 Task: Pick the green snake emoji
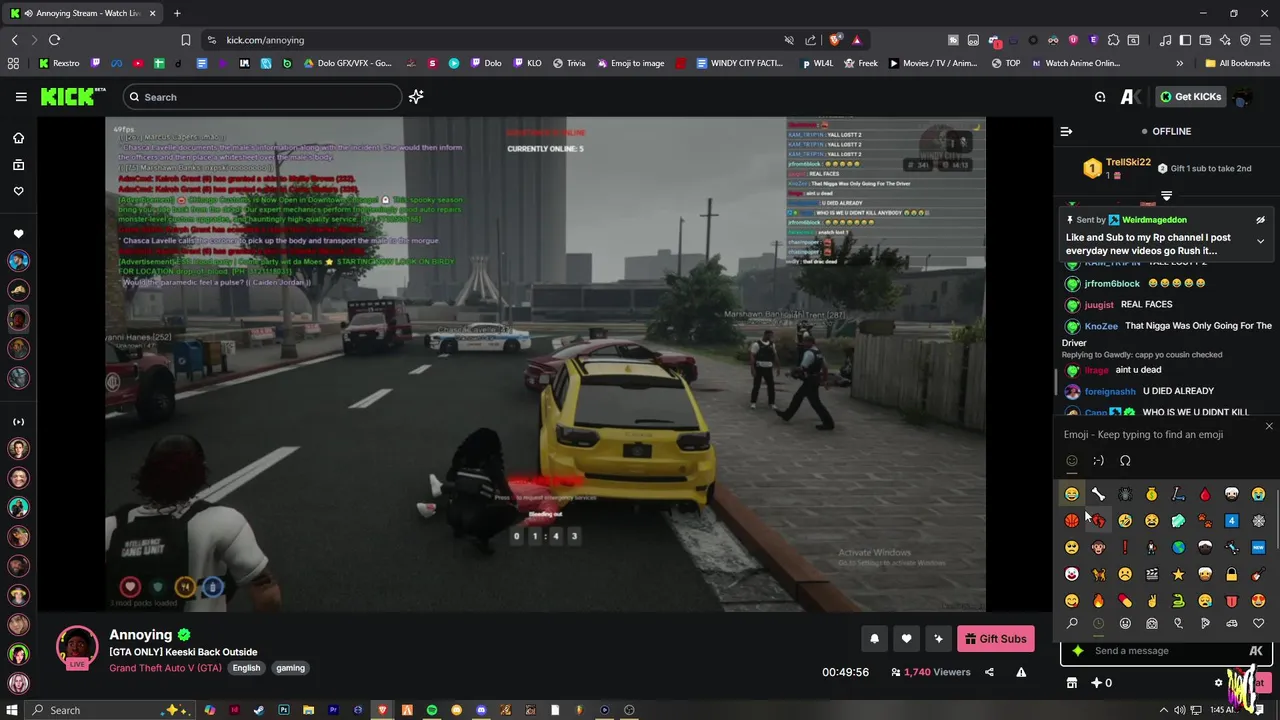coord(1178,601)
